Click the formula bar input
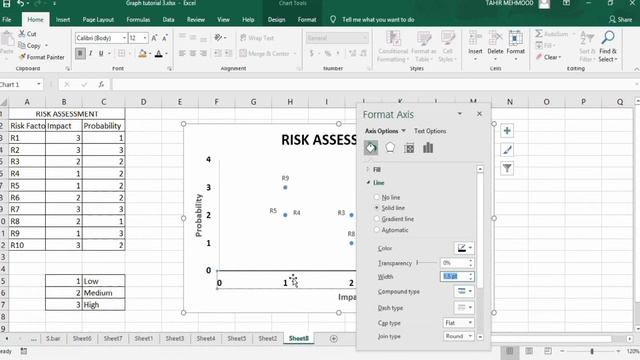Screen dimensions: 640x360 coord(373,84)
